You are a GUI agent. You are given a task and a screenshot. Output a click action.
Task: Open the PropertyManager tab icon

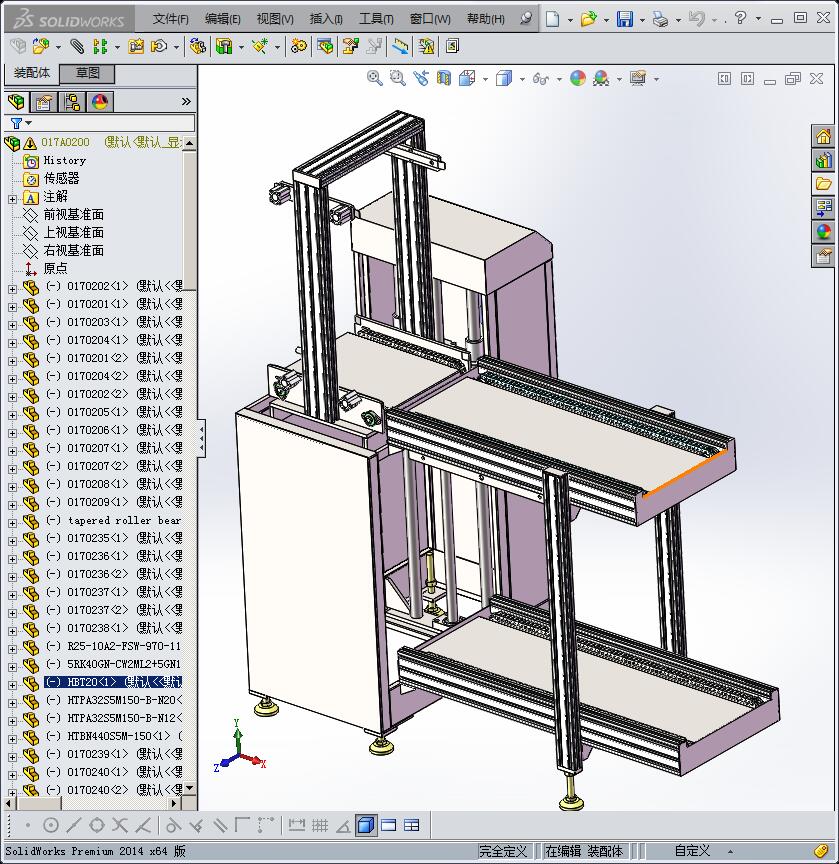(x=44, y=102)
